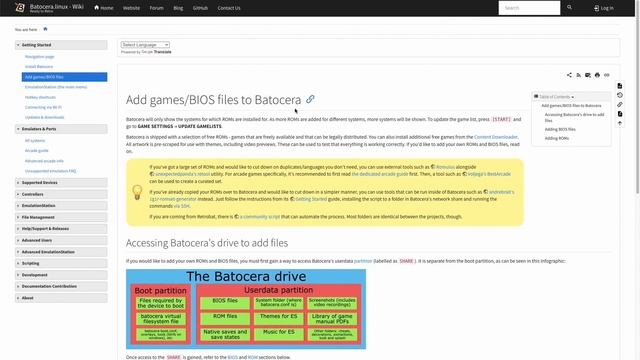Jump to Accessing Batocera's drive in contents
The width and height of the screenshot is (640, 360).
click(574, 118)
